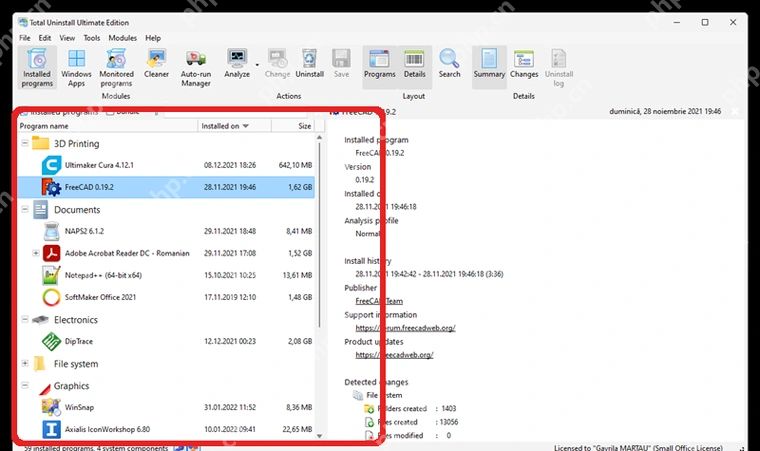Sort by the Size column
This screenshot has height=451, width=760.
293,126
